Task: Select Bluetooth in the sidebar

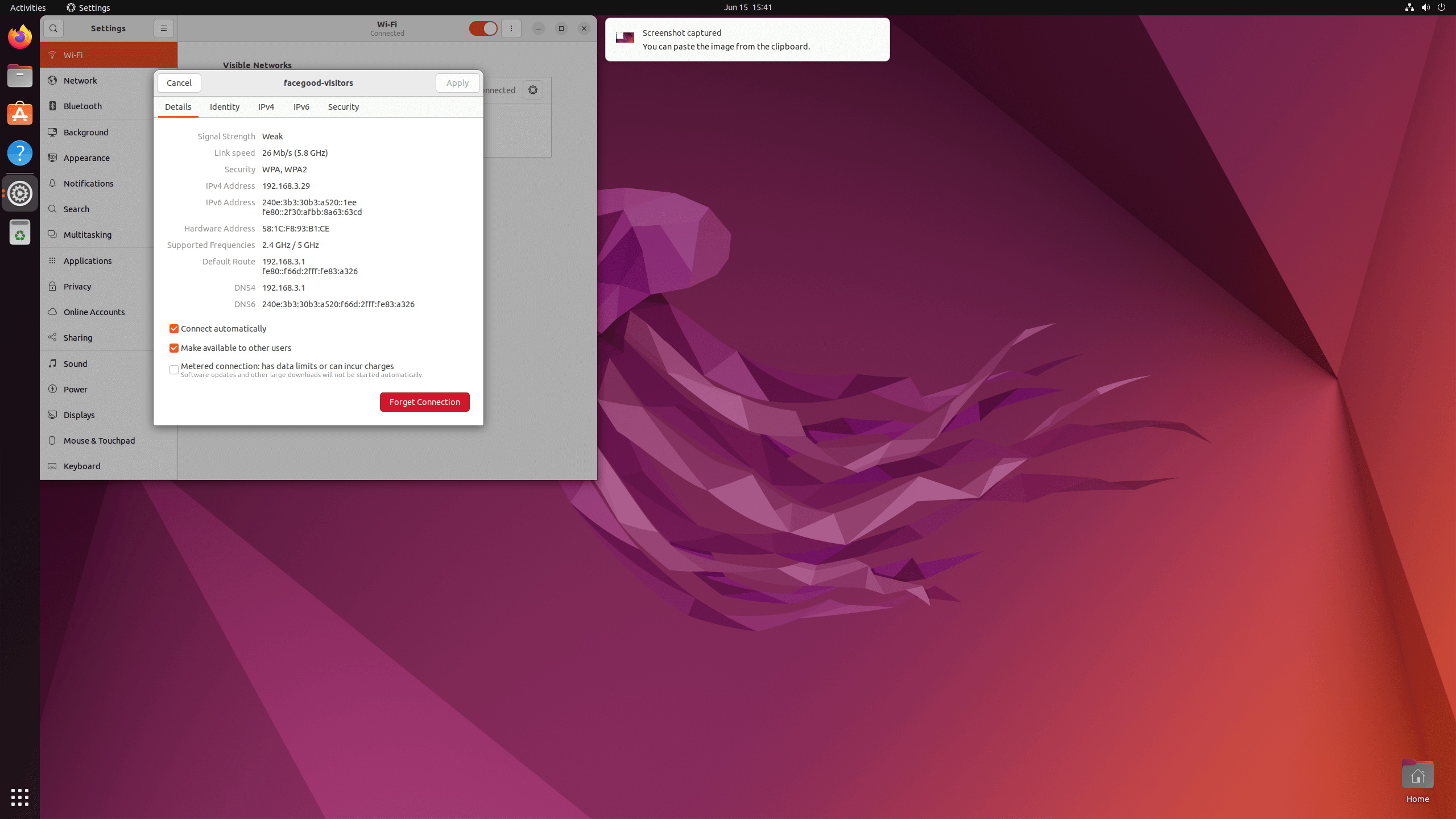Action: click(97, 106)
